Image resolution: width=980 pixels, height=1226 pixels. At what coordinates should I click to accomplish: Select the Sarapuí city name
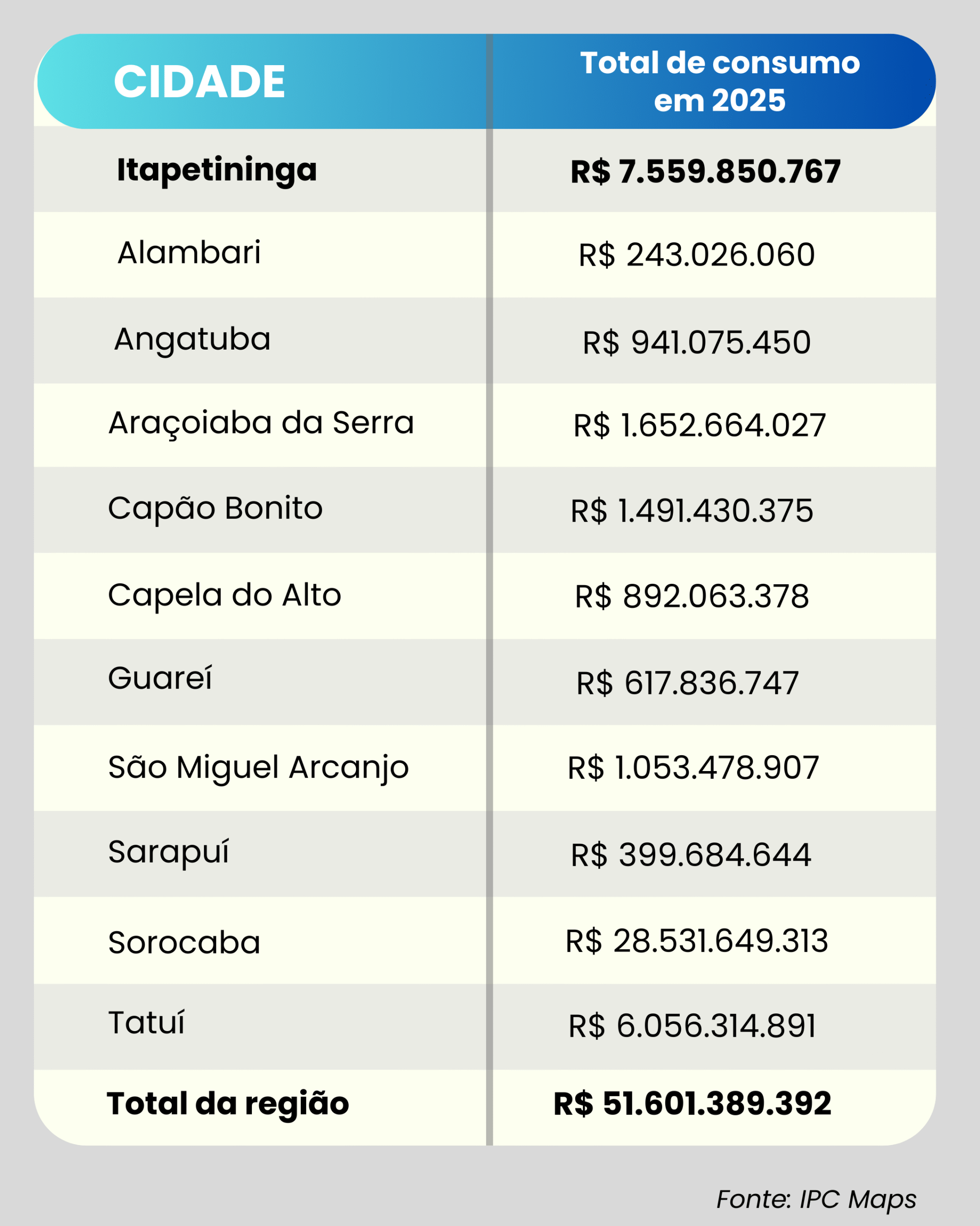pos(168,852)
